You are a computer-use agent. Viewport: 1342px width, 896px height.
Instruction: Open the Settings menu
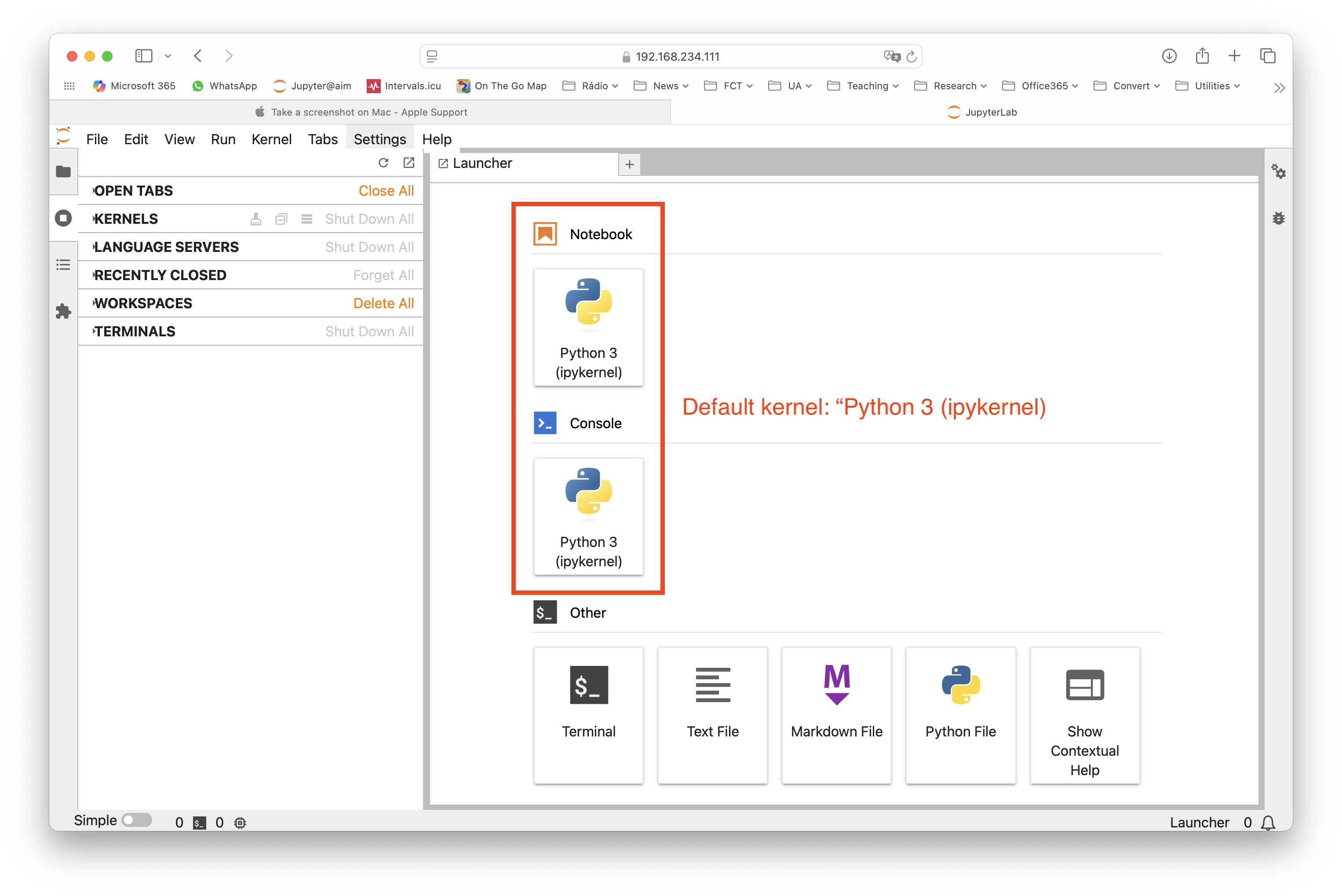click(379, 139)
